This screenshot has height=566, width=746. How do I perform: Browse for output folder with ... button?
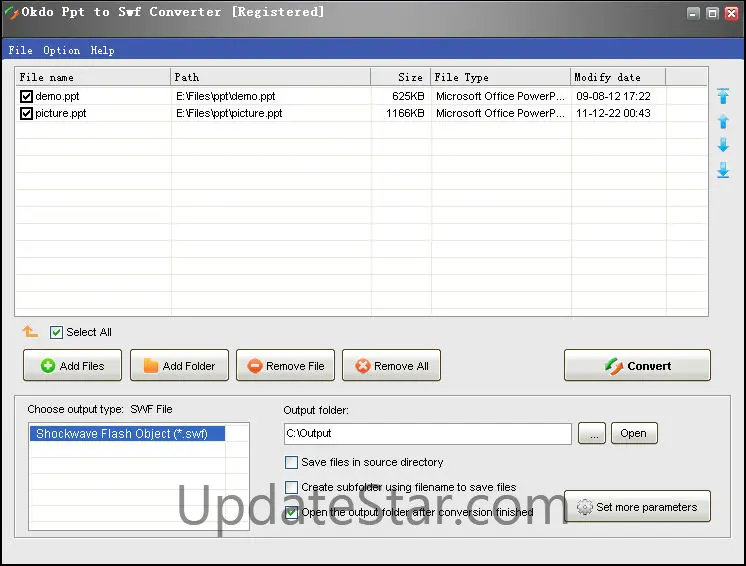591,433
